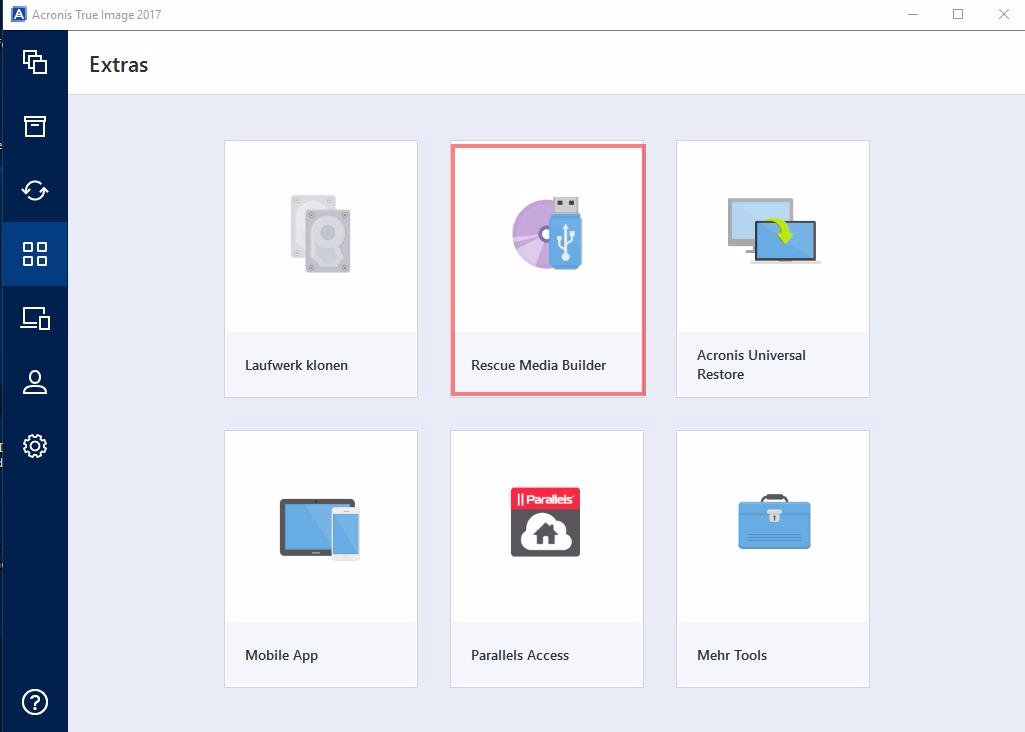Click the tablet and phone icon
The image size is (1025, 732).
point(320,529)
